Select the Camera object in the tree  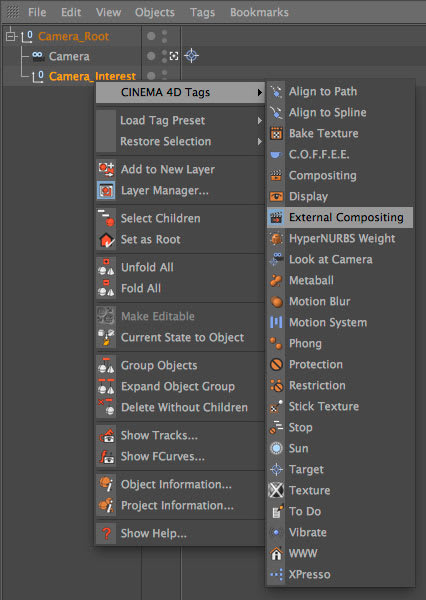click(69, 56)
